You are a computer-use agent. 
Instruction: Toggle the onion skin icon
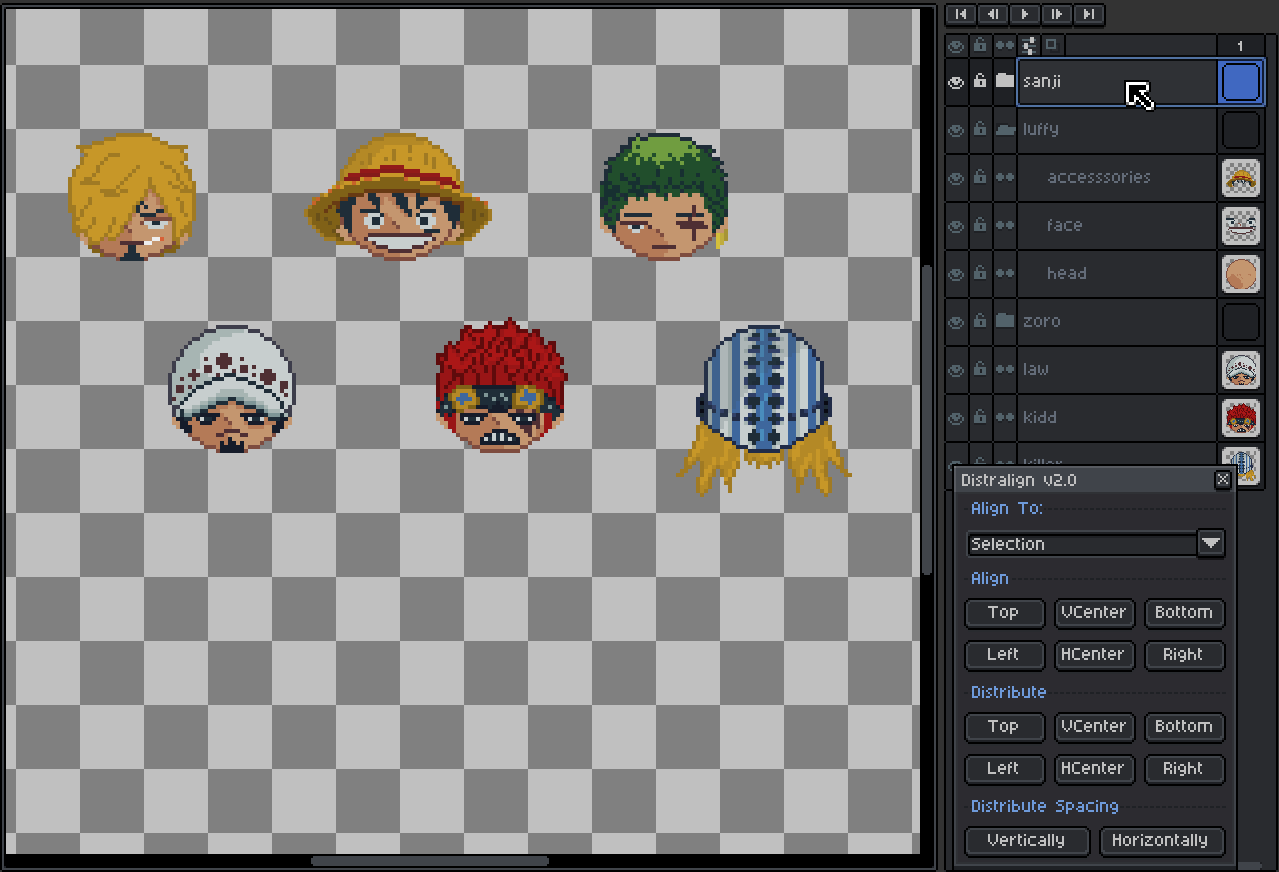coord(1051,44)
